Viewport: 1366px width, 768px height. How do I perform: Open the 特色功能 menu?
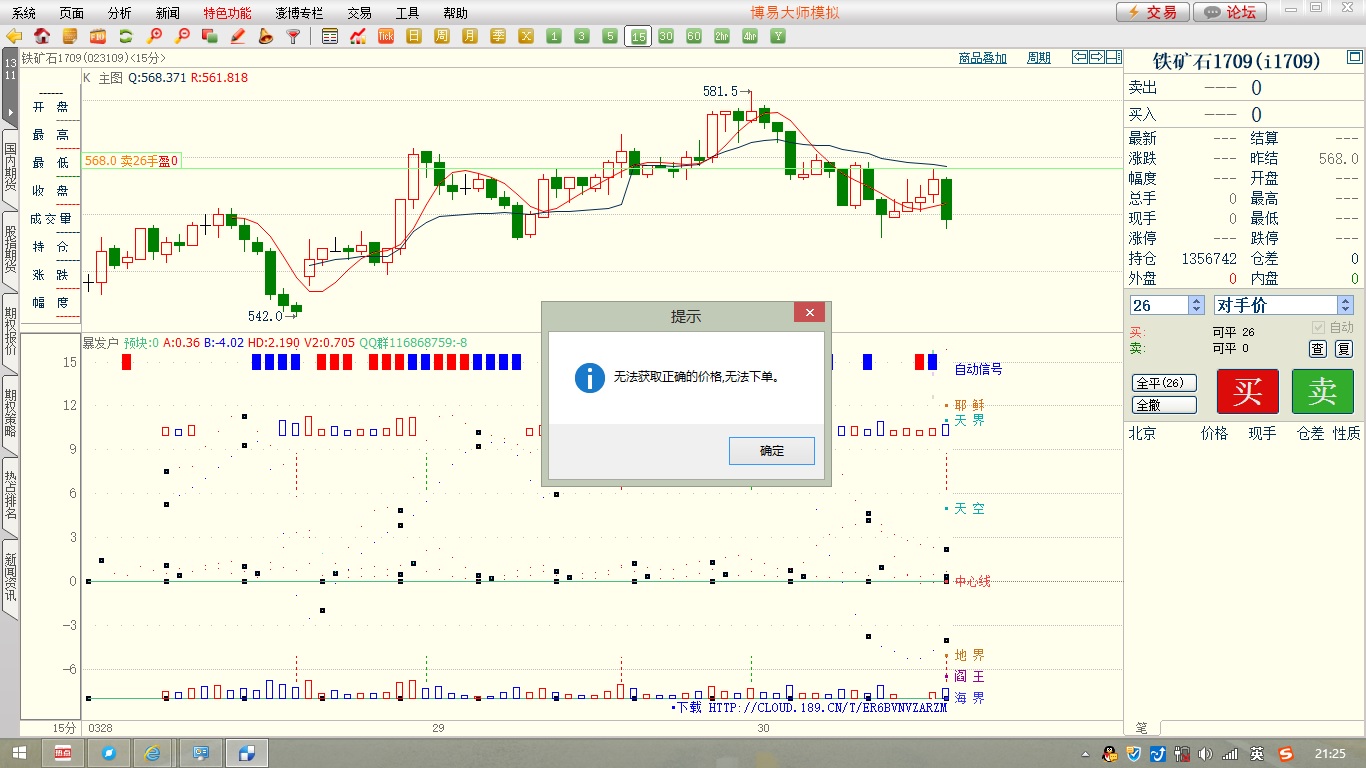227,13
